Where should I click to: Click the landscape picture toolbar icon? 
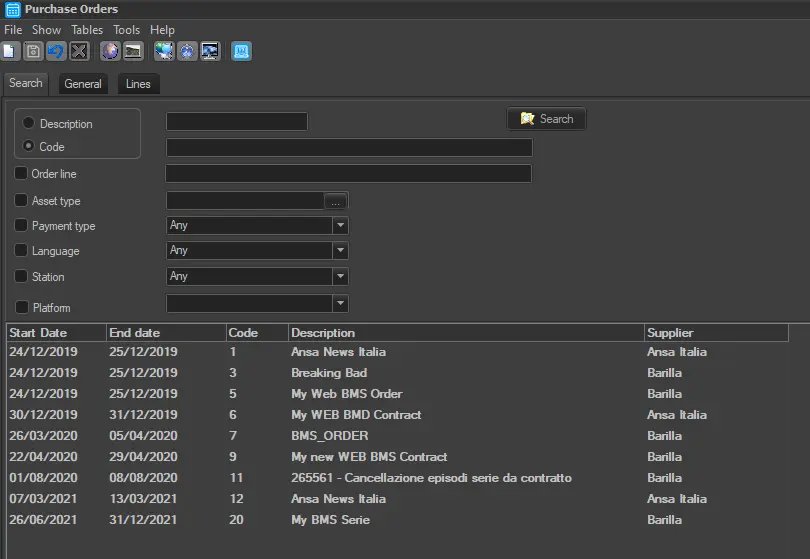click(x=133, y=51)
